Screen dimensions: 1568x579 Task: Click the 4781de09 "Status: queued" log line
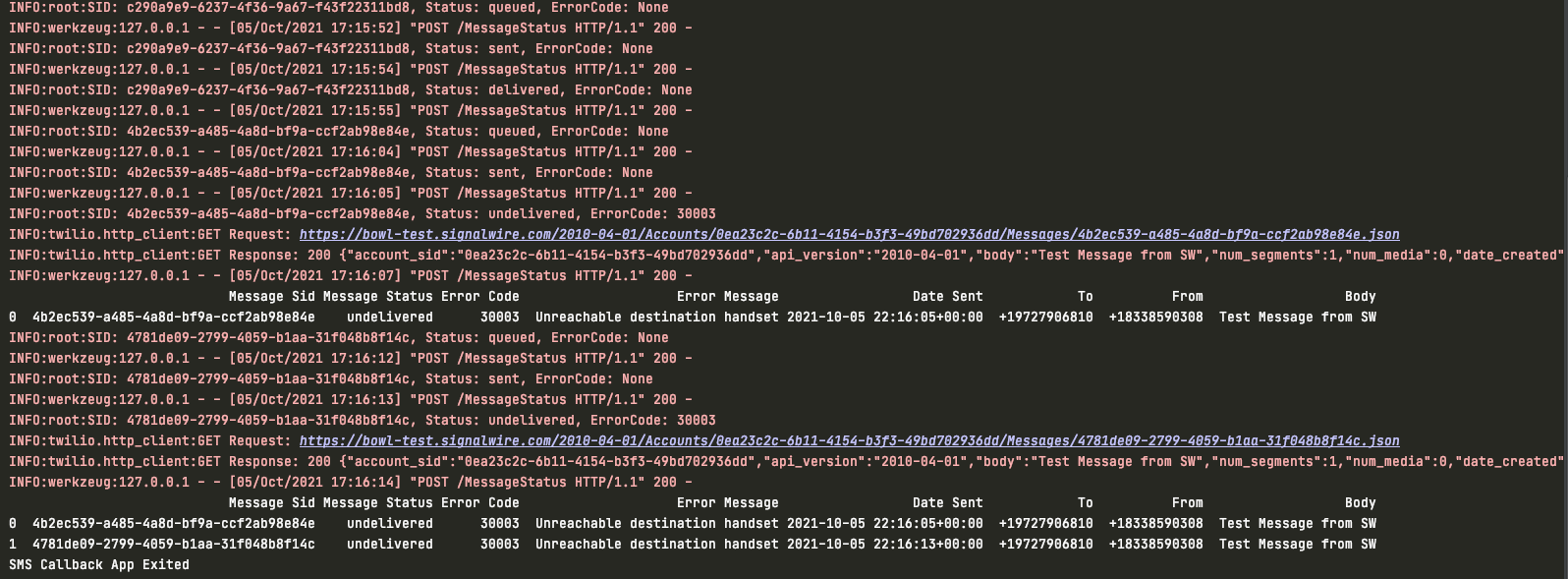[338, 338]
